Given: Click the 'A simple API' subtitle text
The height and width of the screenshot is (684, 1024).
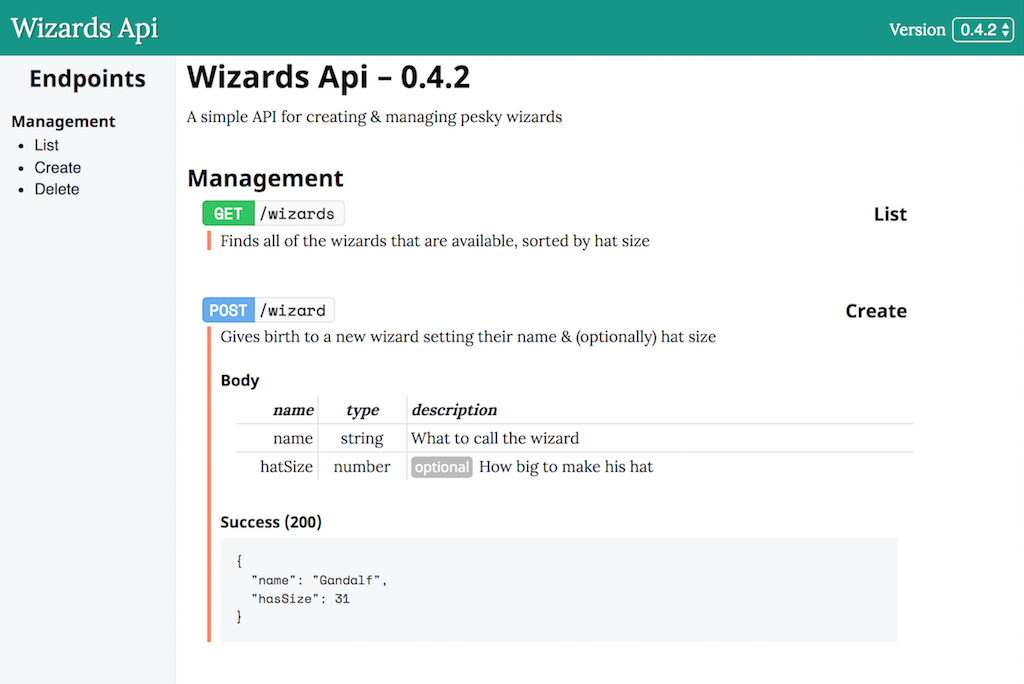Looking at the screenshot, I should pos(374,117).
